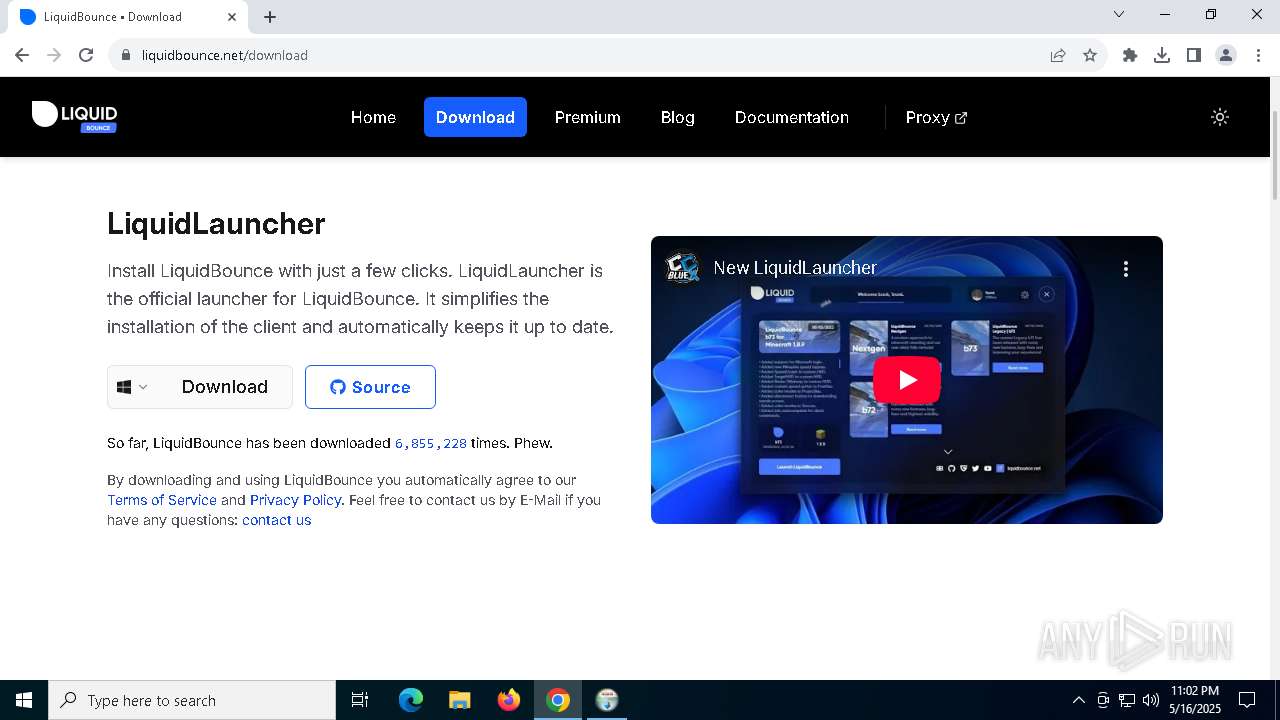
Task: Click the Download button for LiquidLauncher
Action: pos(225,387)
